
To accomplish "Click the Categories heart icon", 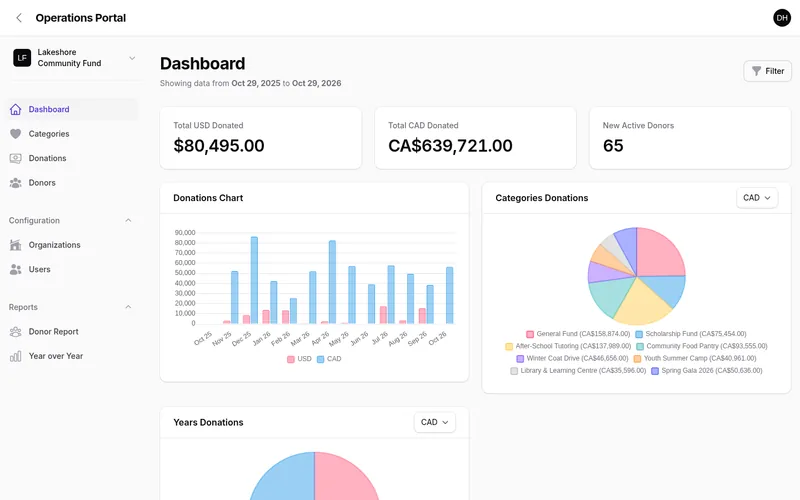I will (x=15, y=134).
